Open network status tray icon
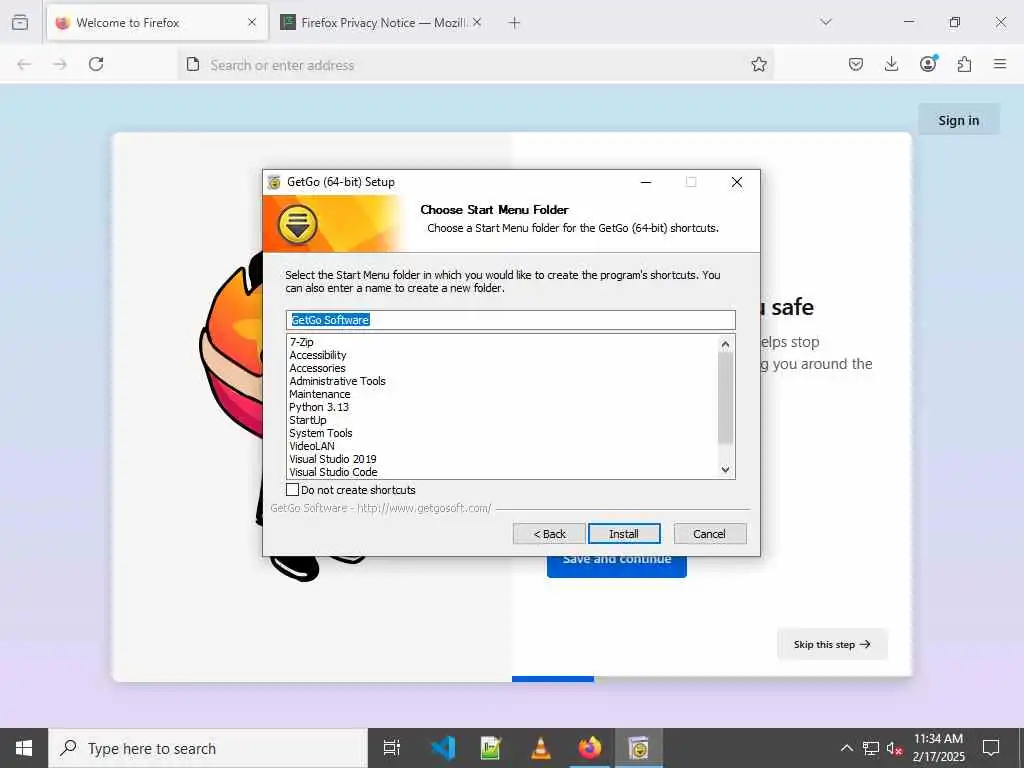The height and width of the screenshot is (768, 1024). pos(871,748)
